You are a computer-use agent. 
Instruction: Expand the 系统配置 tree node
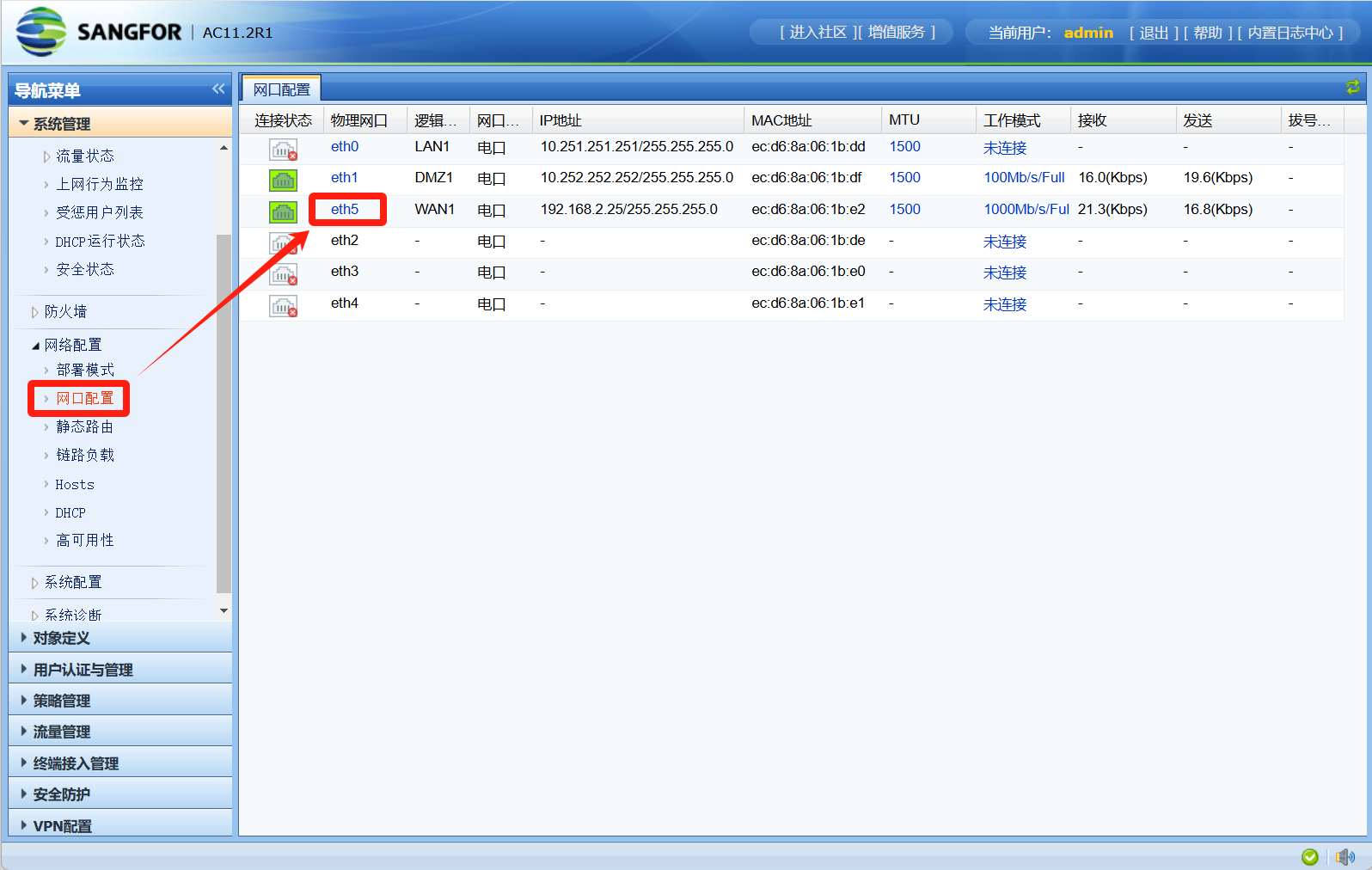pos(35,583)
